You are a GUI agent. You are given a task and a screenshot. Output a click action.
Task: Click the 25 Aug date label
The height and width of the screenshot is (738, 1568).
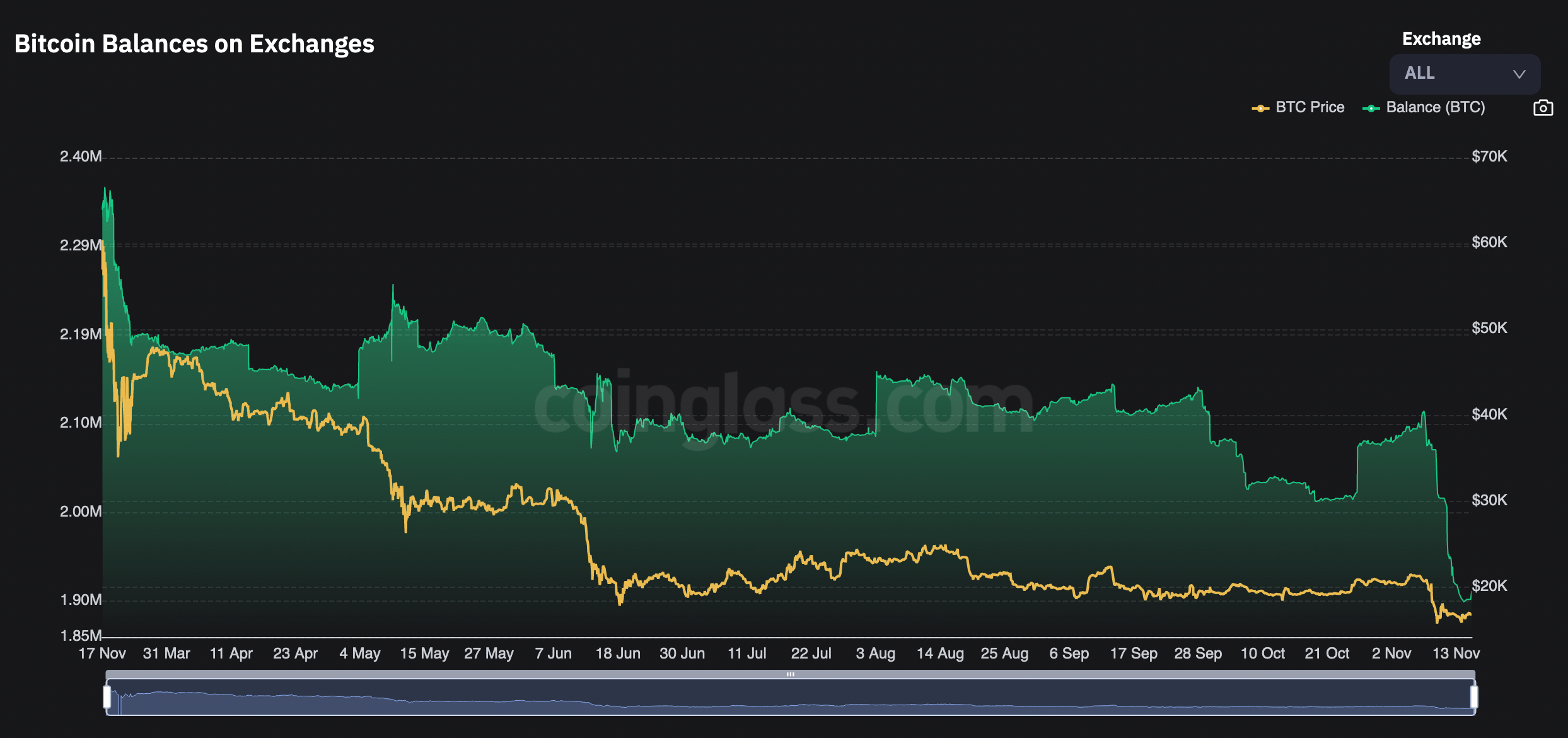1005,653
